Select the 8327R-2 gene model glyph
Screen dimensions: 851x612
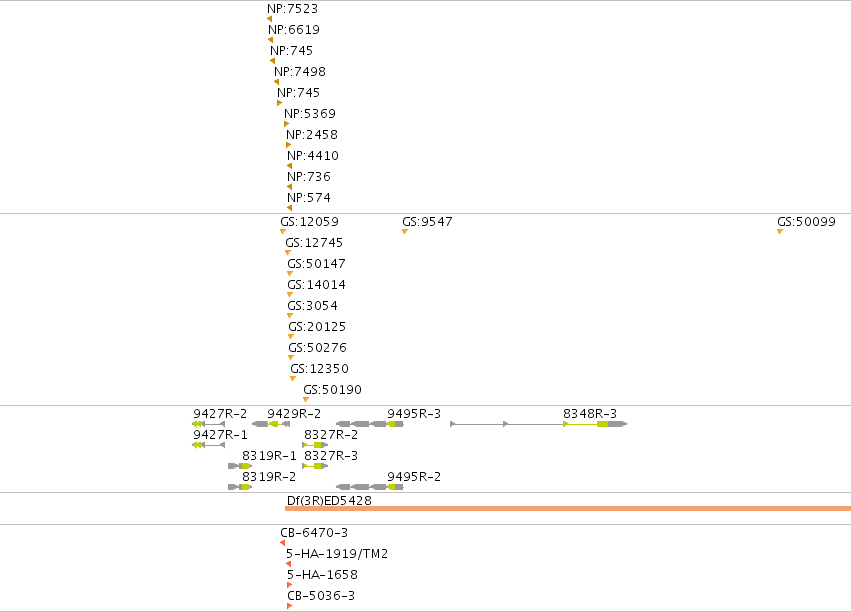(315, 445)
